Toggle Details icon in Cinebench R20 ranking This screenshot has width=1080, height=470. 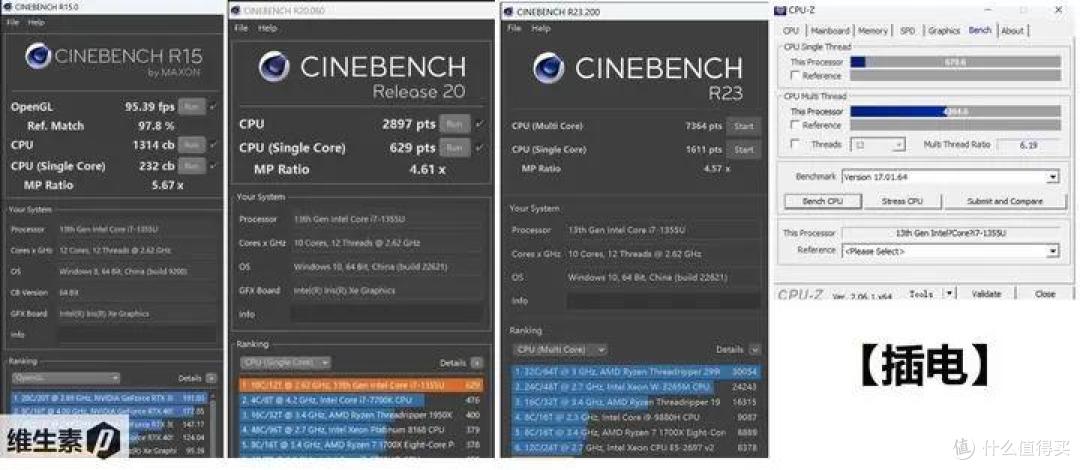(x=477, y=363)
